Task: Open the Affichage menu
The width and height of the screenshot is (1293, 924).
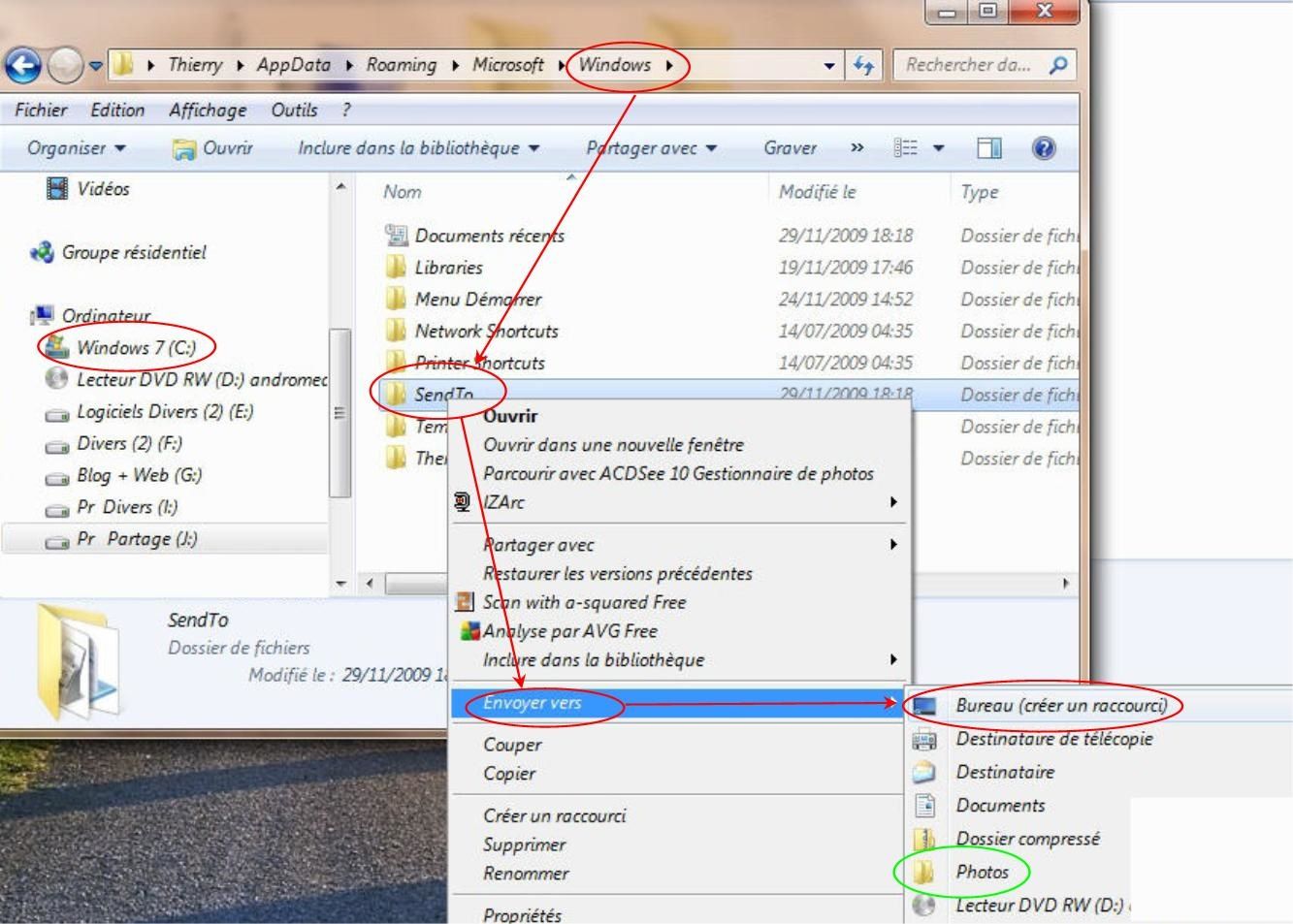Action: [x=208, y=110]
